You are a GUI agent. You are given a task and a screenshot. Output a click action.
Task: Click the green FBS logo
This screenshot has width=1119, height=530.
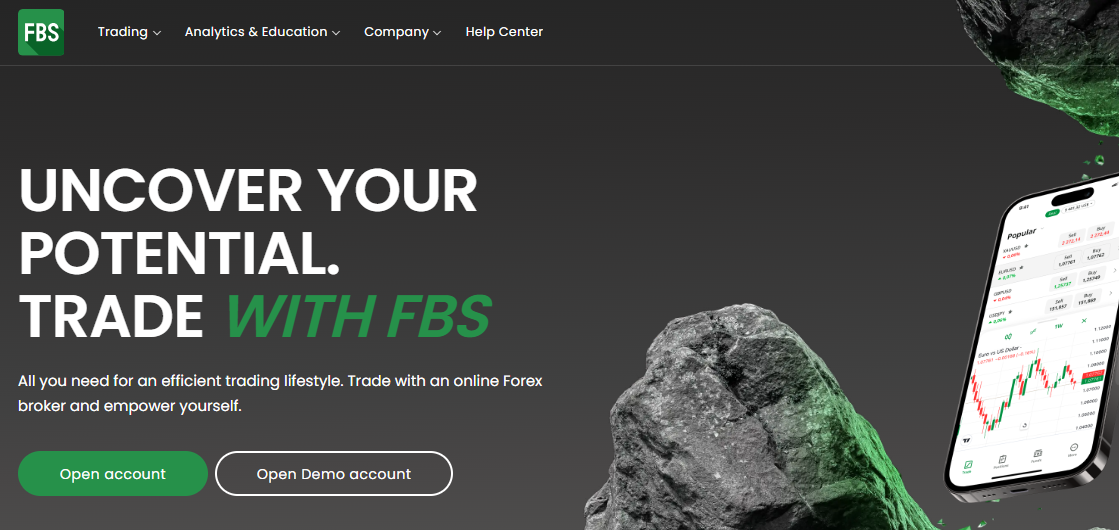[41, 32]
